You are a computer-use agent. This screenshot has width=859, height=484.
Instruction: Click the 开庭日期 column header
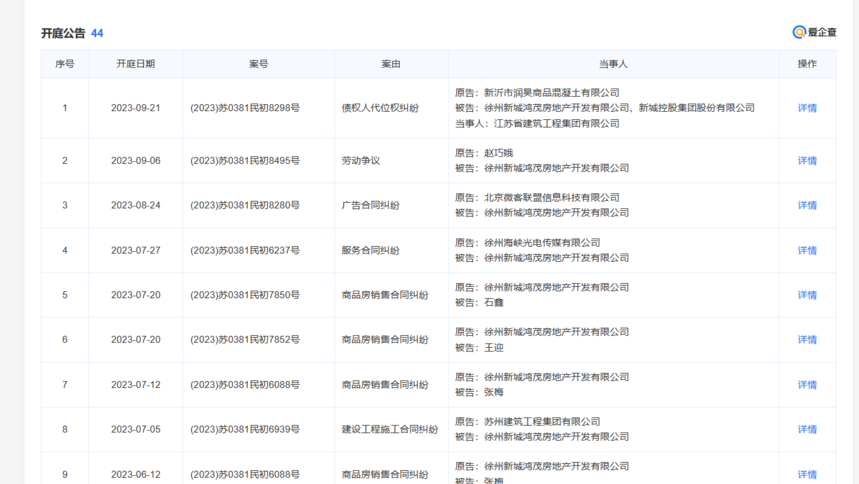click(x=135, y=64)
